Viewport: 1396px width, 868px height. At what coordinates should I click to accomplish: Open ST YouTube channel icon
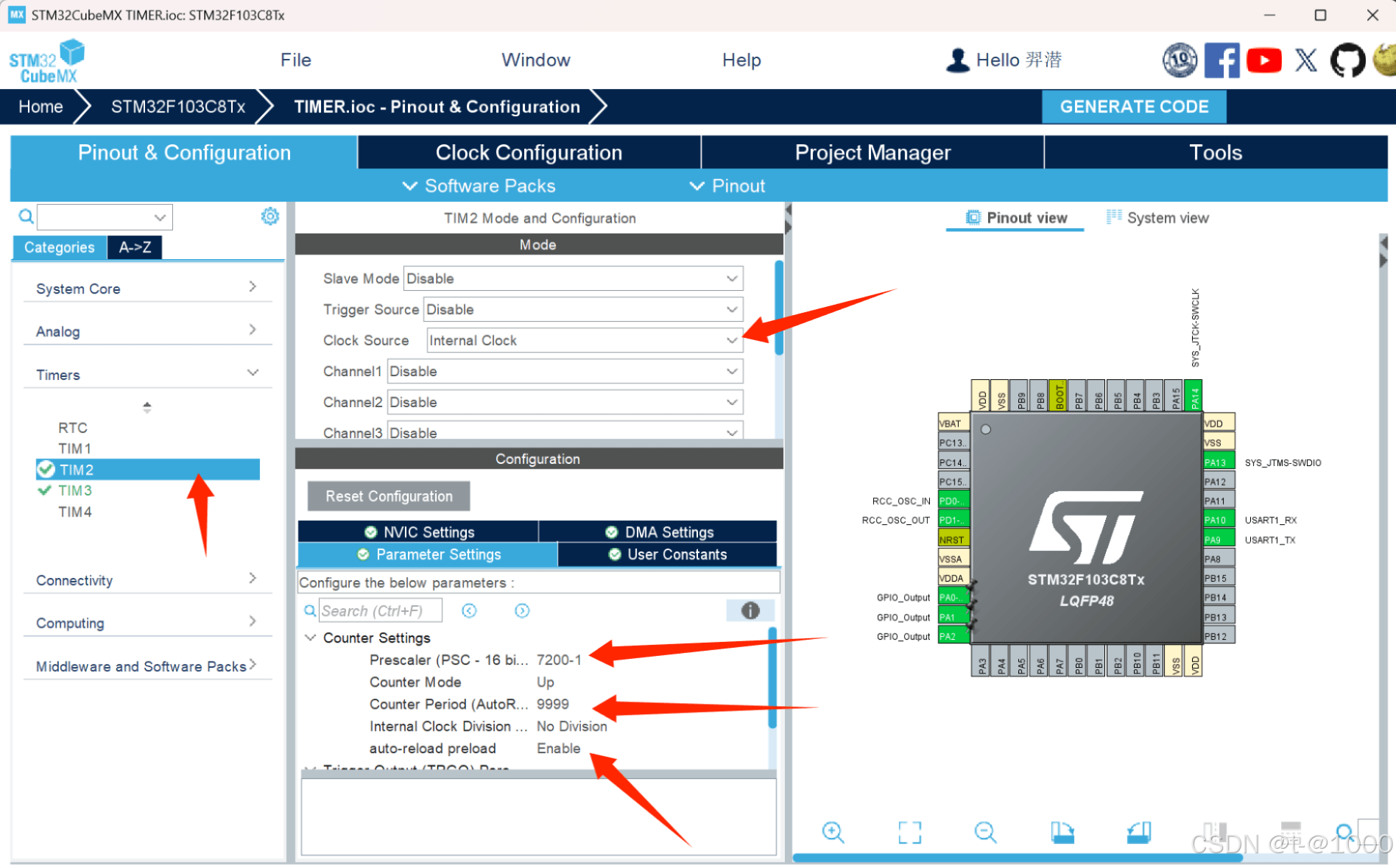pos(1264,60)
